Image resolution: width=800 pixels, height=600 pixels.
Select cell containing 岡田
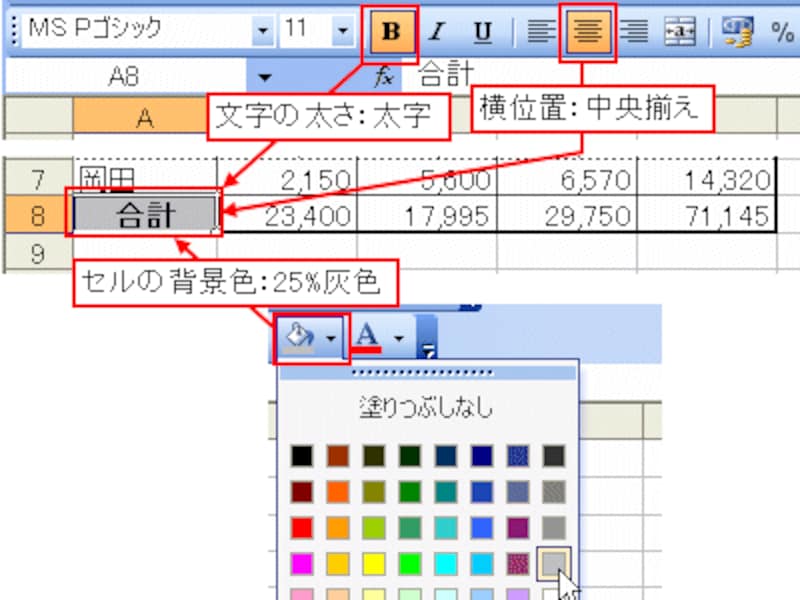tap(145, 179)
